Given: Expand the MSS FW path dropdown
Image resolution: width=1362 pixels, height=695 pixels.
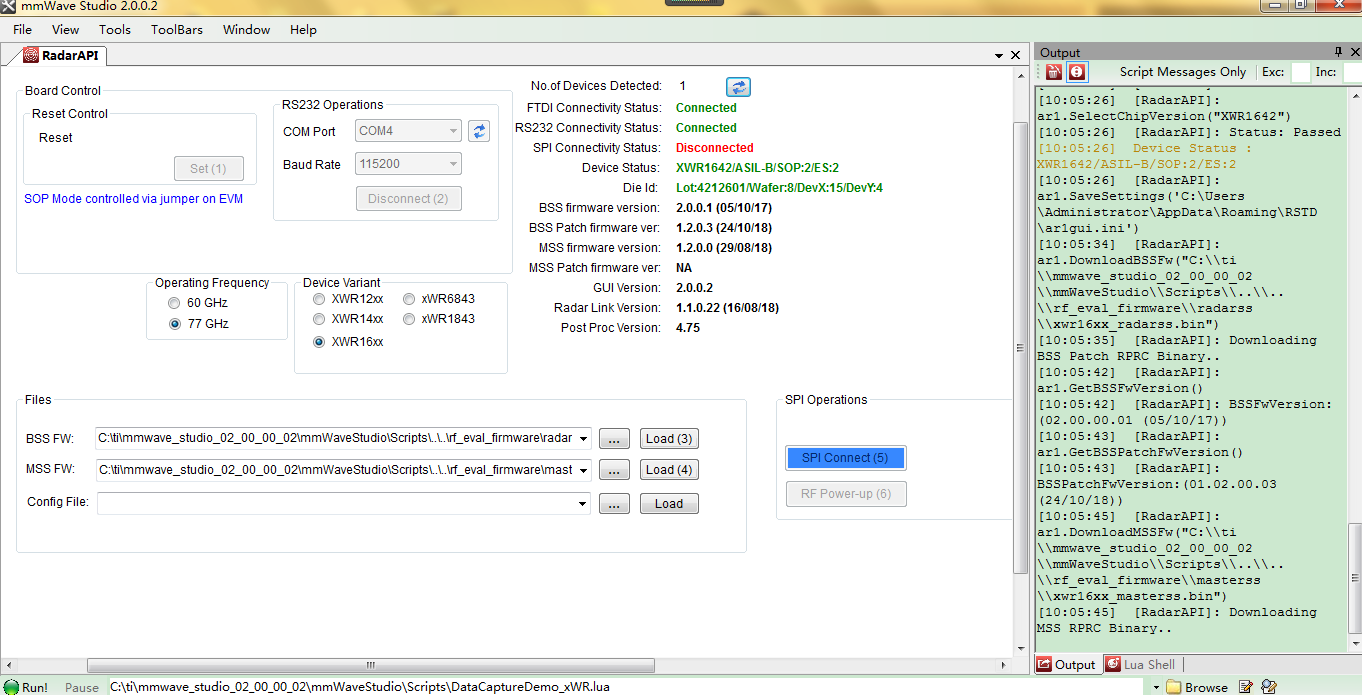Looking at the screenshot, I should pyautogui.click(x=584, y=469).
